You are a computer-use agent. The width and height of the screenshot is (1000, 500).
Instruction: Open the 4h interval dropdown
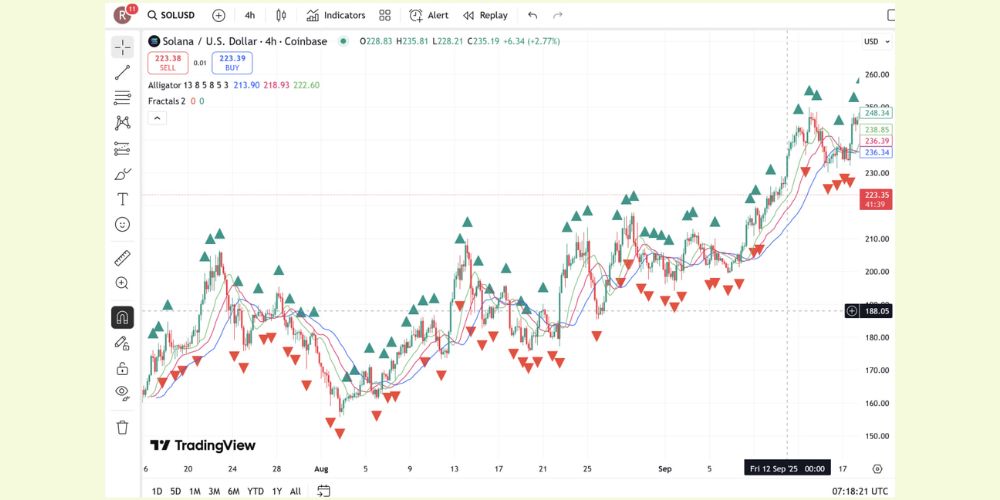(x=250, y=15)
